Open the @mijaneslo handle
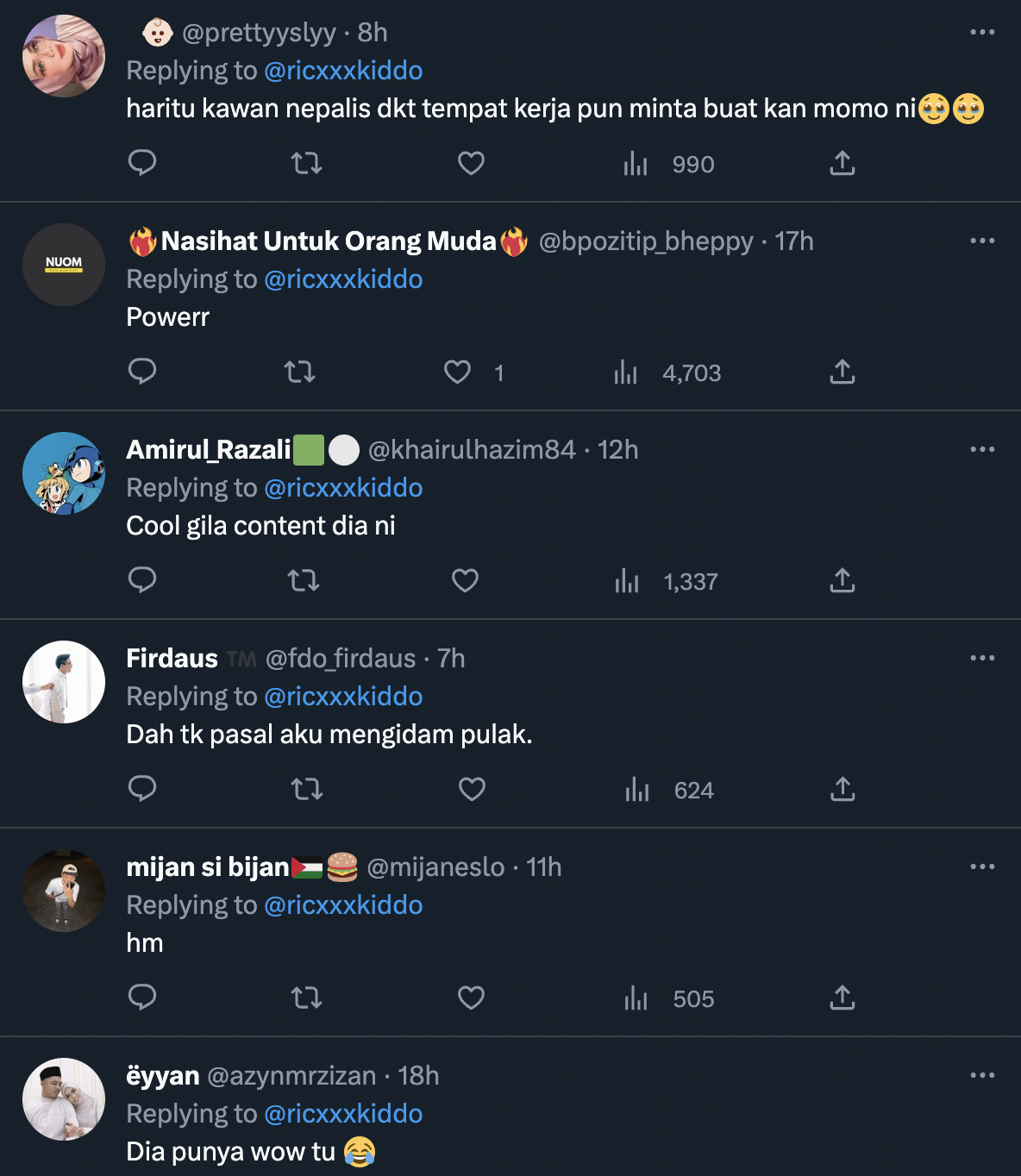1021x1176 pixels. click(435, 867)
